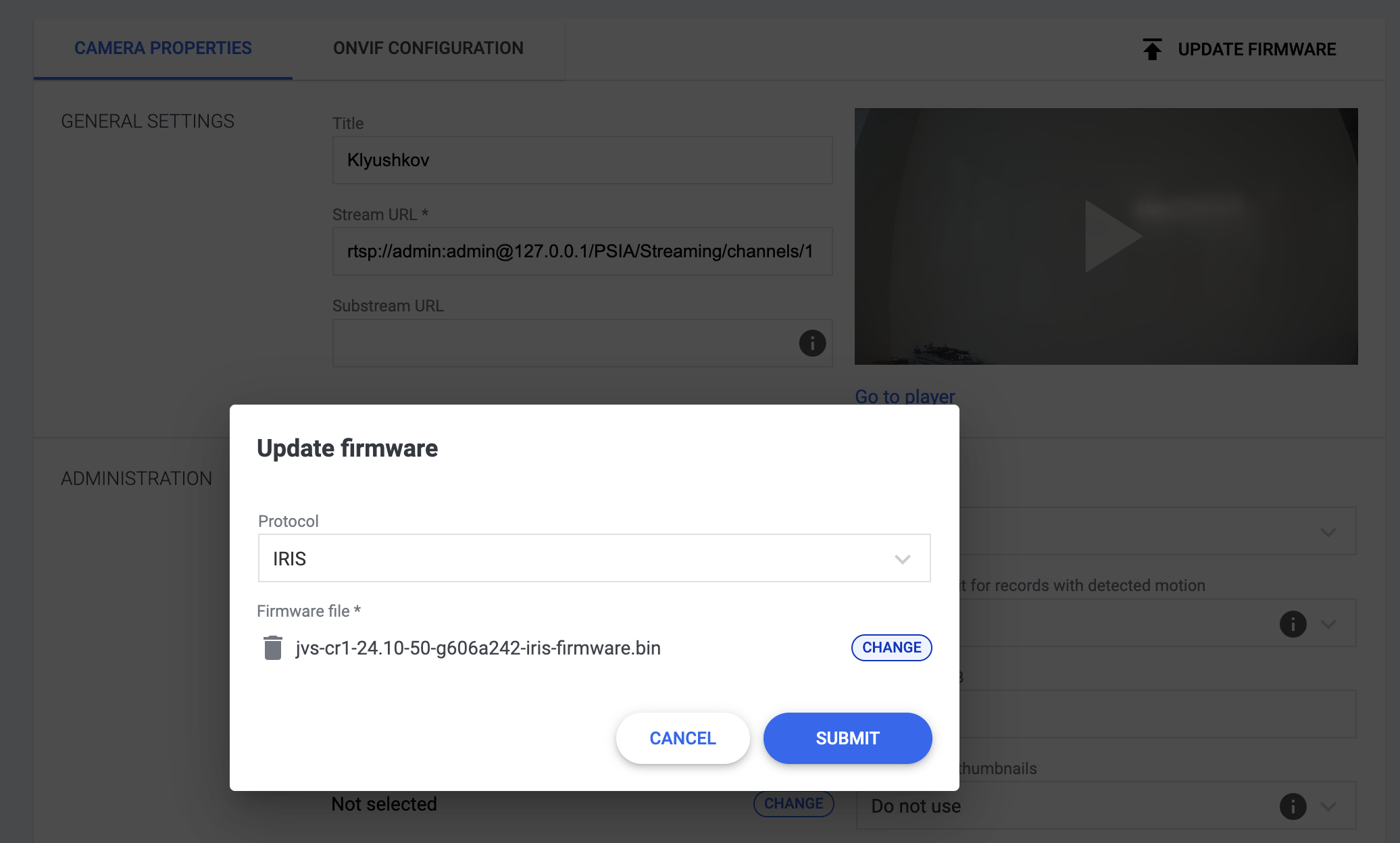Select the ONVIF CONFIGURATION tab
1400x843 pixels.
click(429, 47)
